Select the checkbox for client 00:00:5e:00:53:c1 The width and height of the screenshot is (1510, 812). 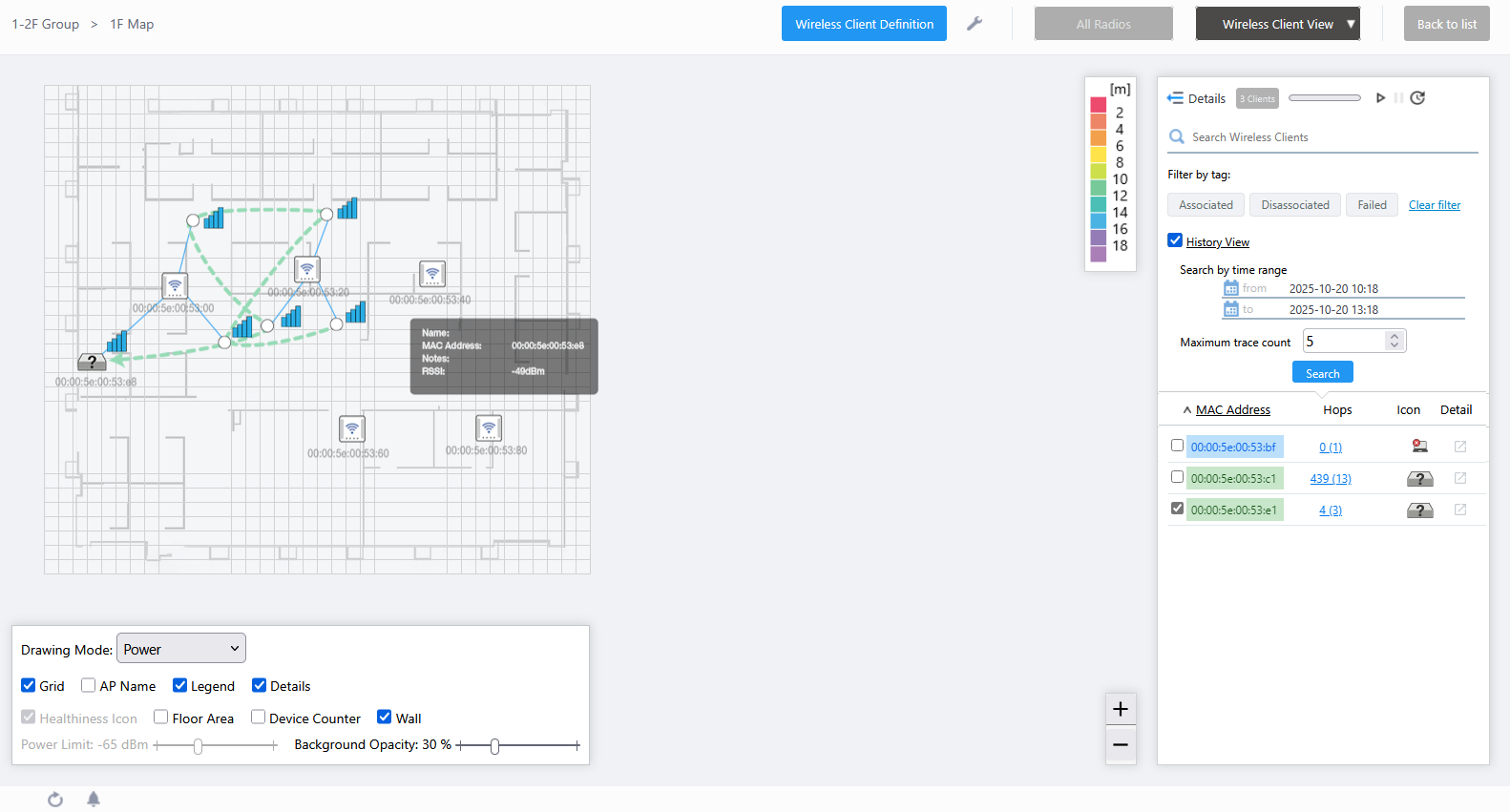(x=1177, y=477)
